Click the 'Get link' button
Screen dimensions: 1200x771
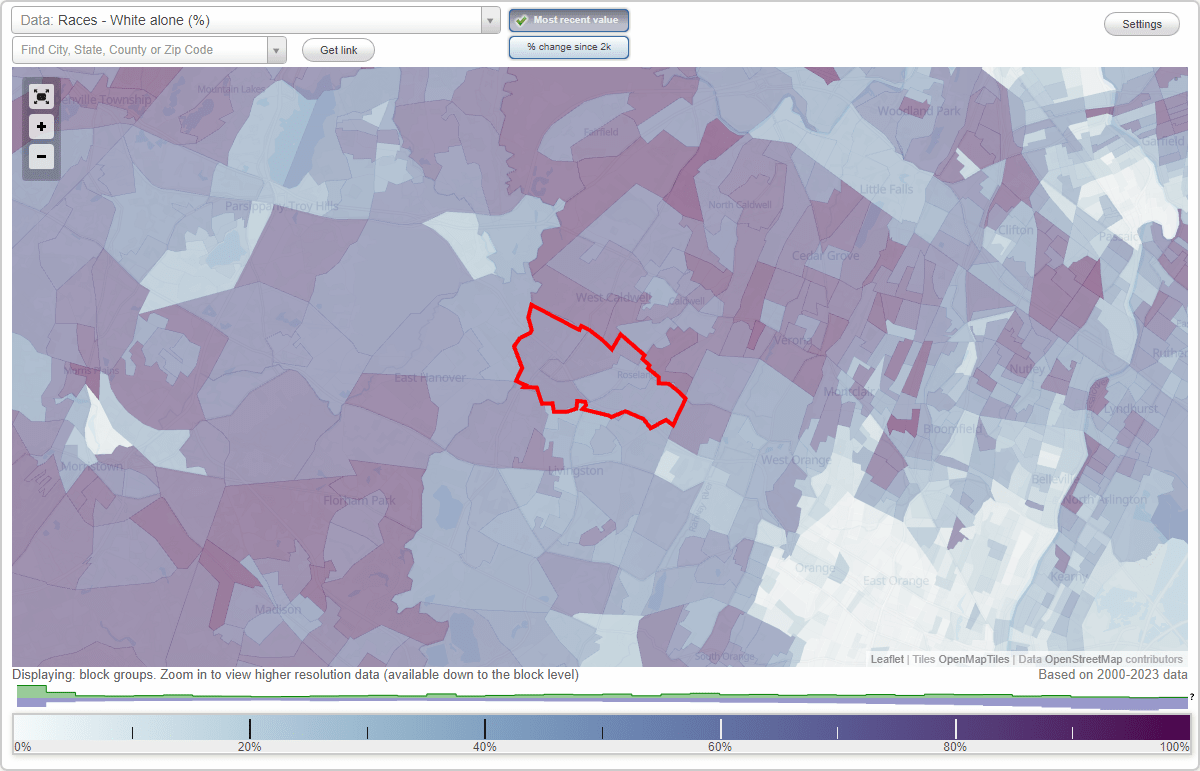338,49
